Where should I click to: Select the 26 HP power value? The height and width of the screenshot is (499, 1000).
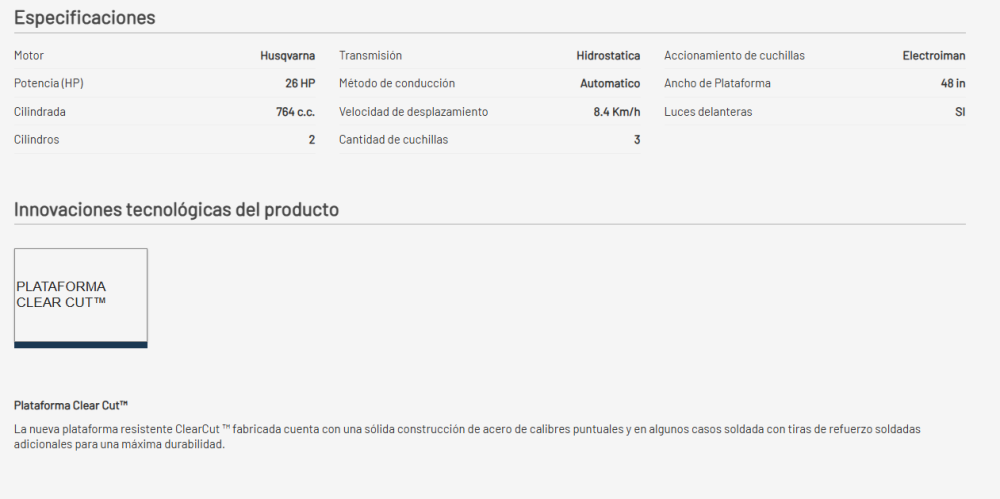tap(300, 84)
